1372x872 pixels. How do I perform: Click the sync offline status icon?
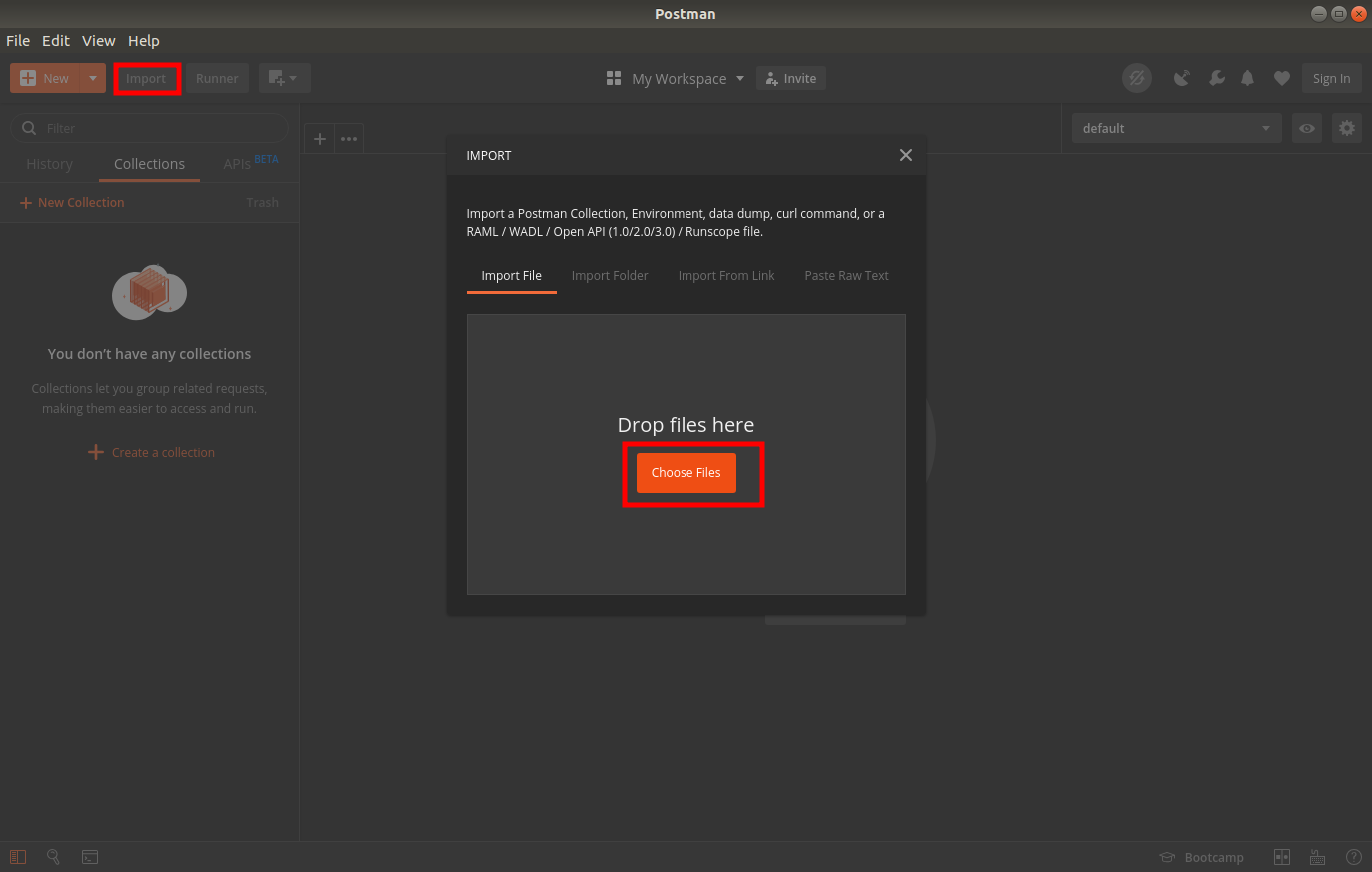pyautogui.click(x=1137, y=78)
